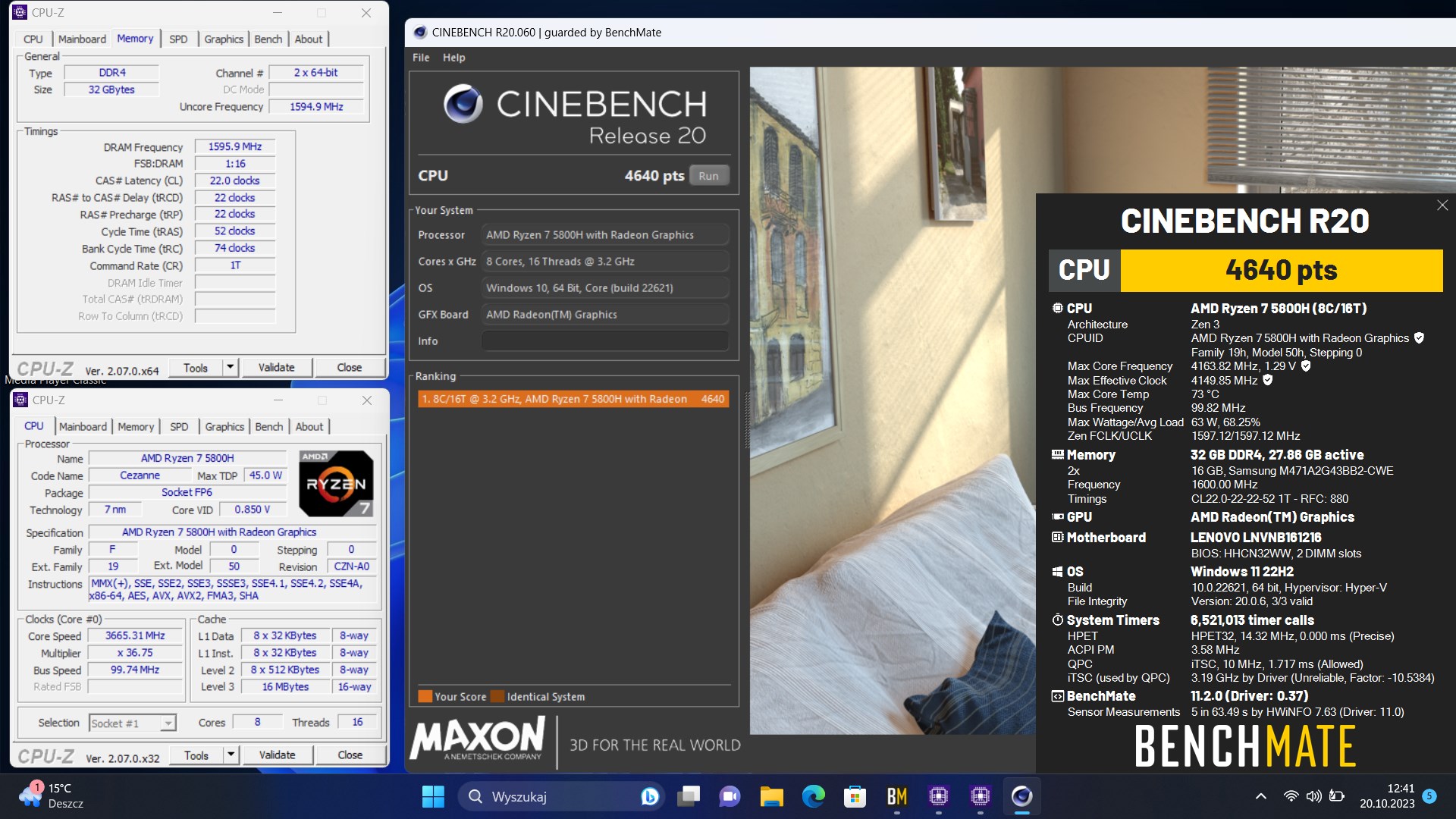Show hidden system tray icons

[1260, 796]
